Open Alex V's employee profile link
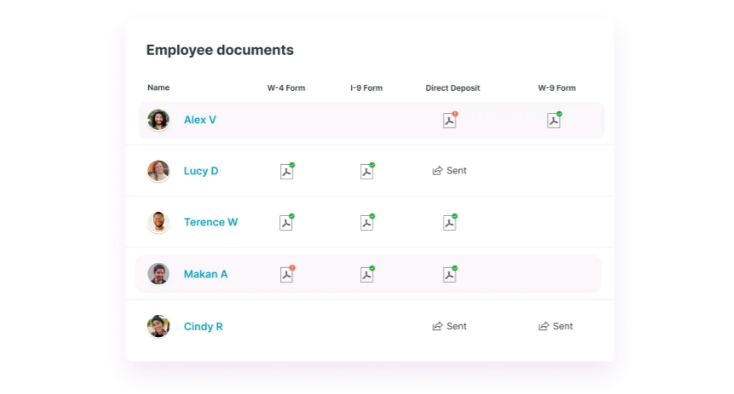 200,120
